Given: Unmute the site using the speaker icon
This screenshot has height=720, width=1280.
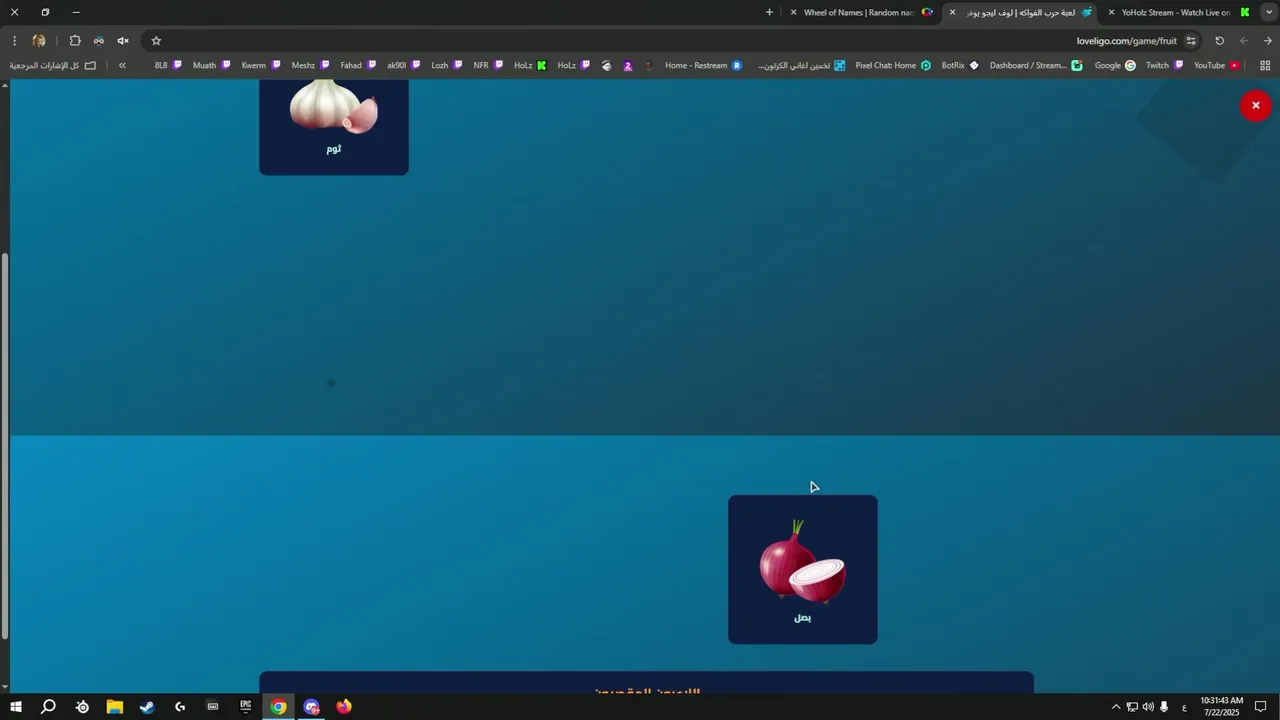Looking at the screenshot, I should pyautogui.click(x=123, y=41).
